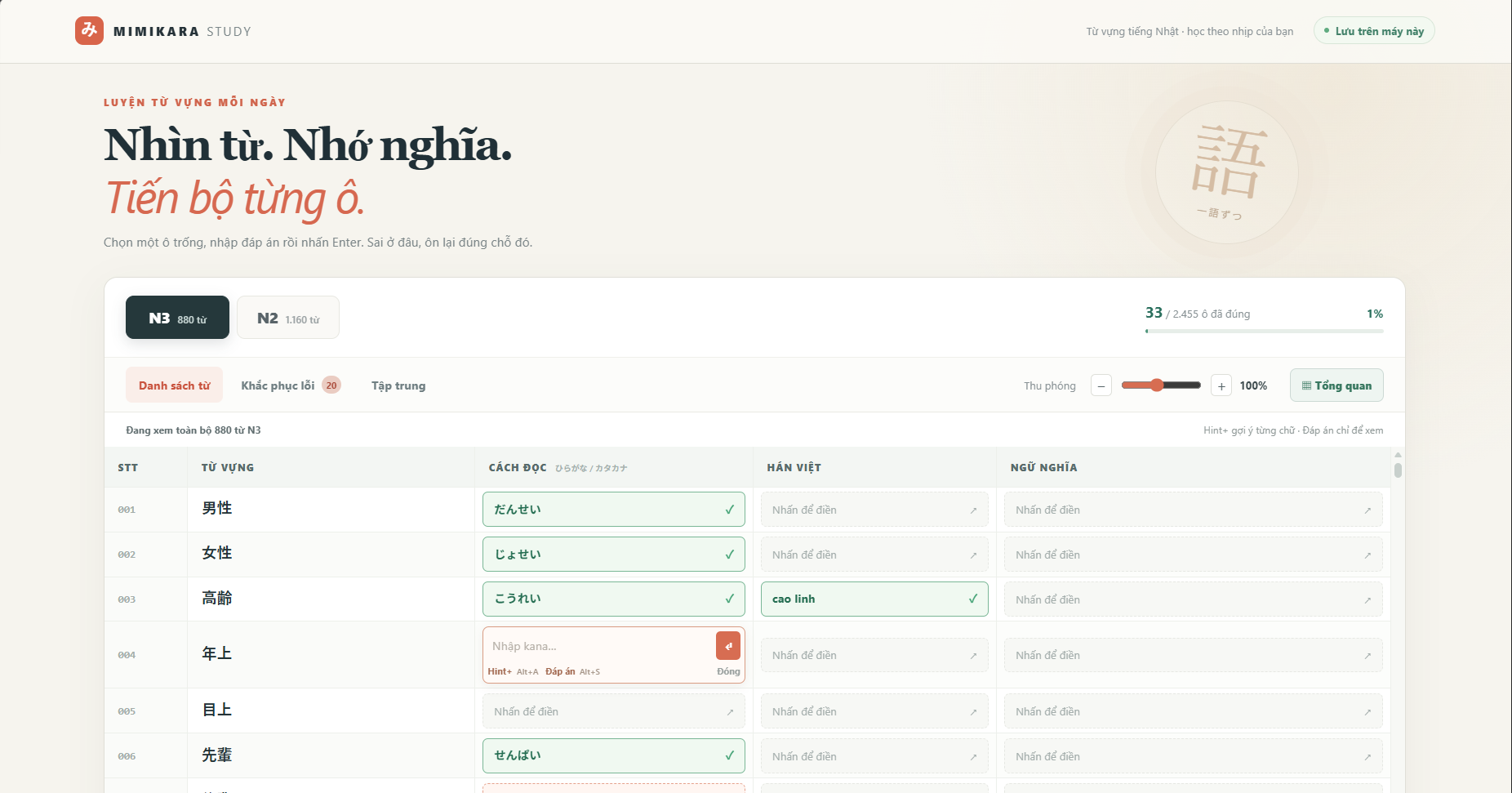Click the vocabulary word 男性

(x=217, y=508)
